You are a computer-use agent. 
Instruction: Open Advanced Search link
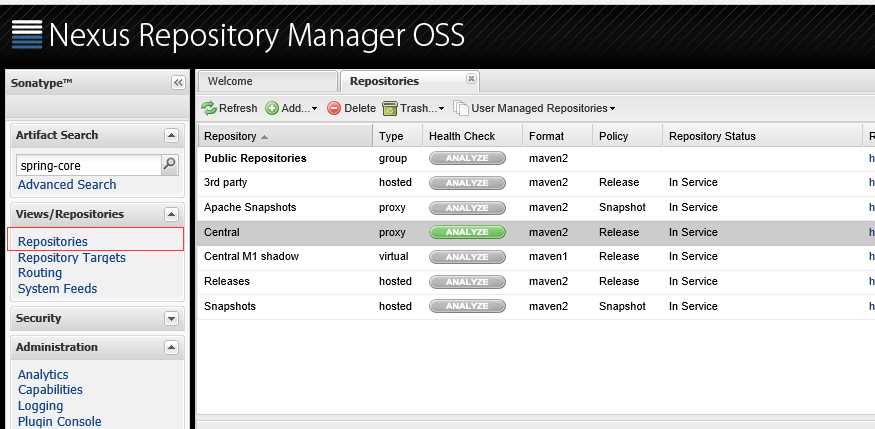67,185
